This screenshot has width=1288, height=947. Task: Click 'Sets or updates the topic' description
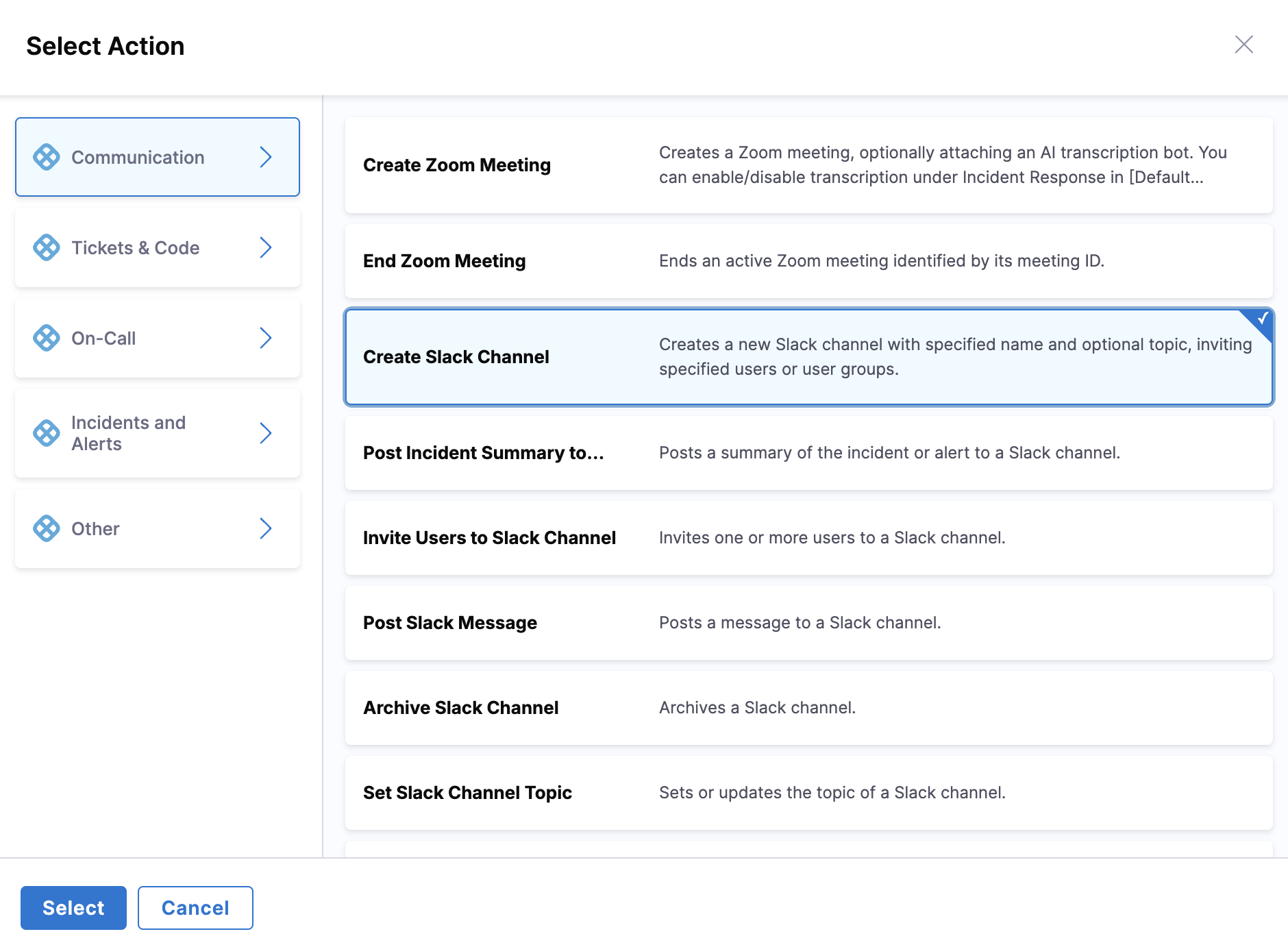[x=832, y=793]
